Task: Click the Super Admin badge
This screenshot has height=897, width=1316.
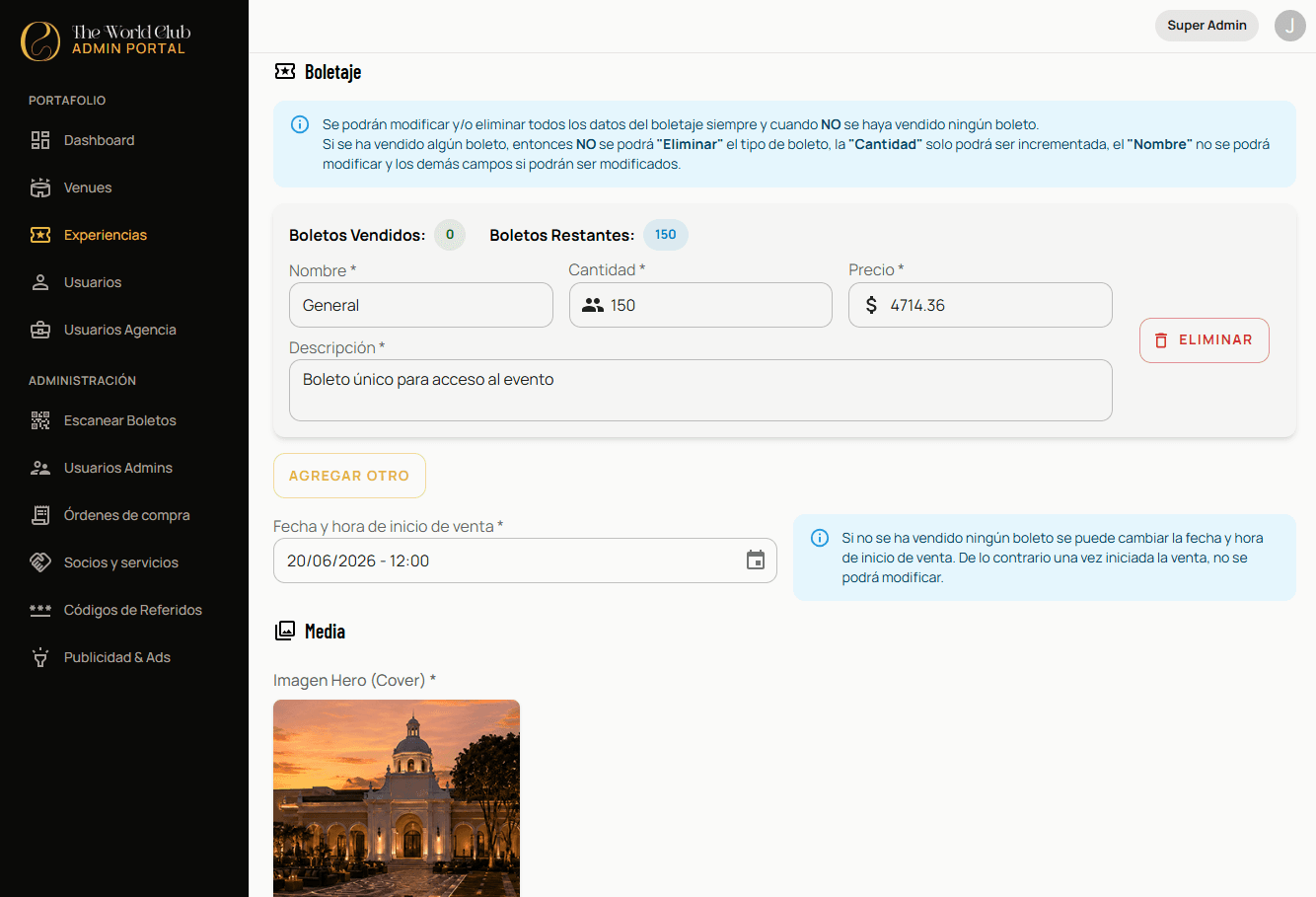Action: tap(1206, 26)
